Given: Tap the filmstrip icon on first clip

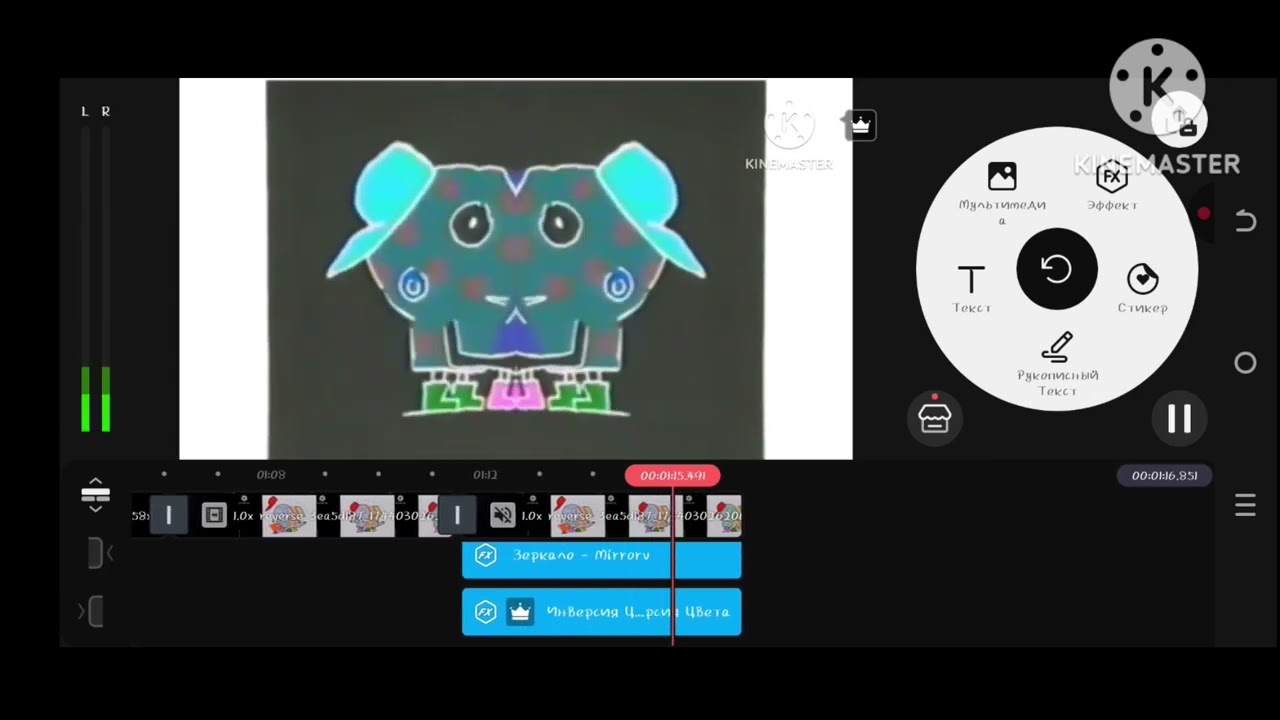Looking at the screenshot, I should click(x=213, y=515).
